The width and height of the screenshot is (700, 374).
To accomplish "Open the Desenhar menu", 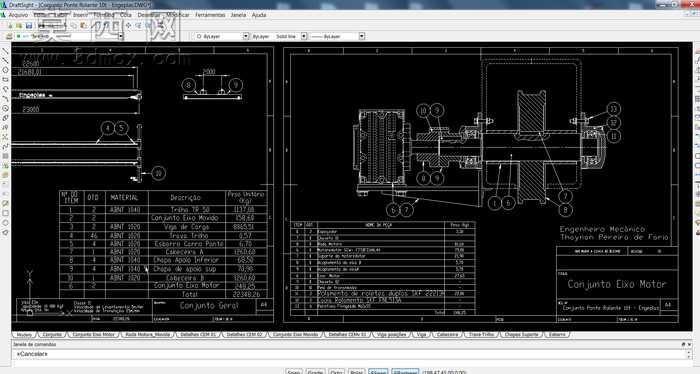I will tap(148, 15).
